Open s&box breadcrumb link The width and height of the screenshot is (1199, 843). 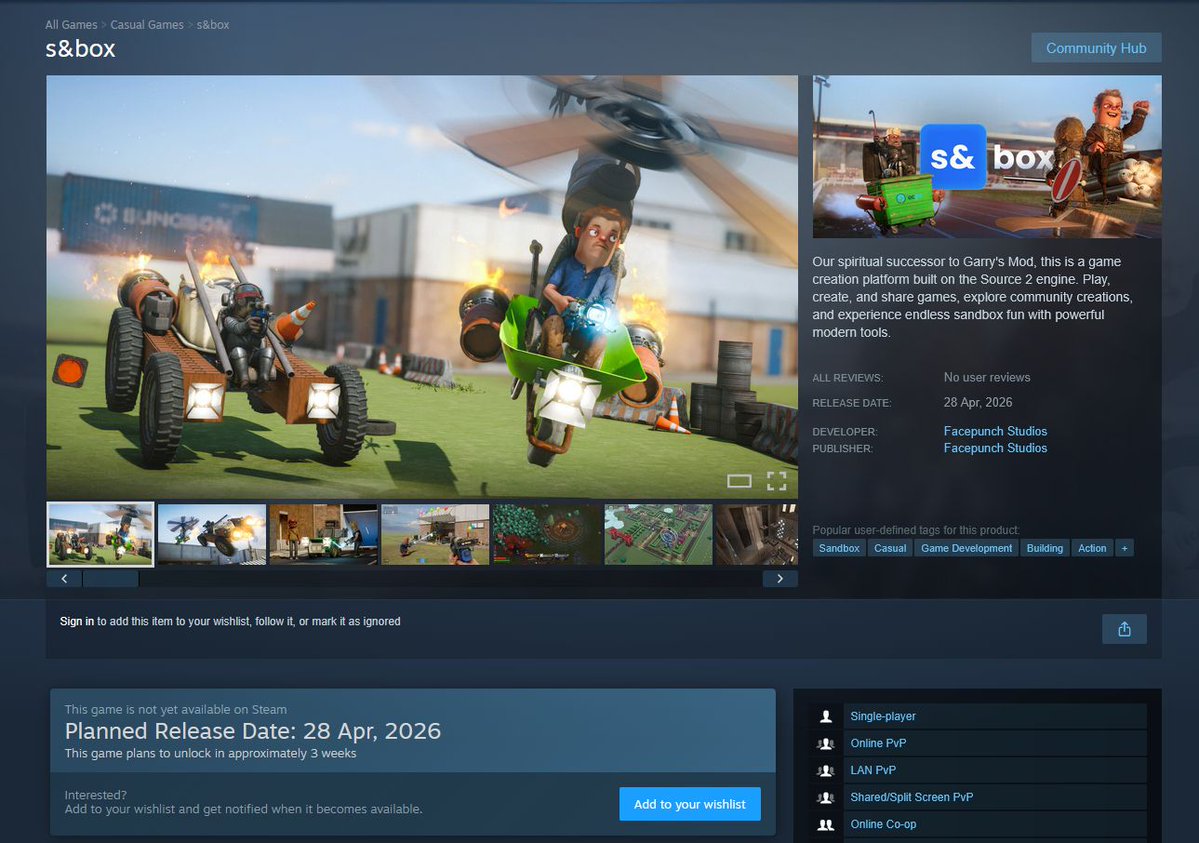pyautogui.click(x=213, y=24)
